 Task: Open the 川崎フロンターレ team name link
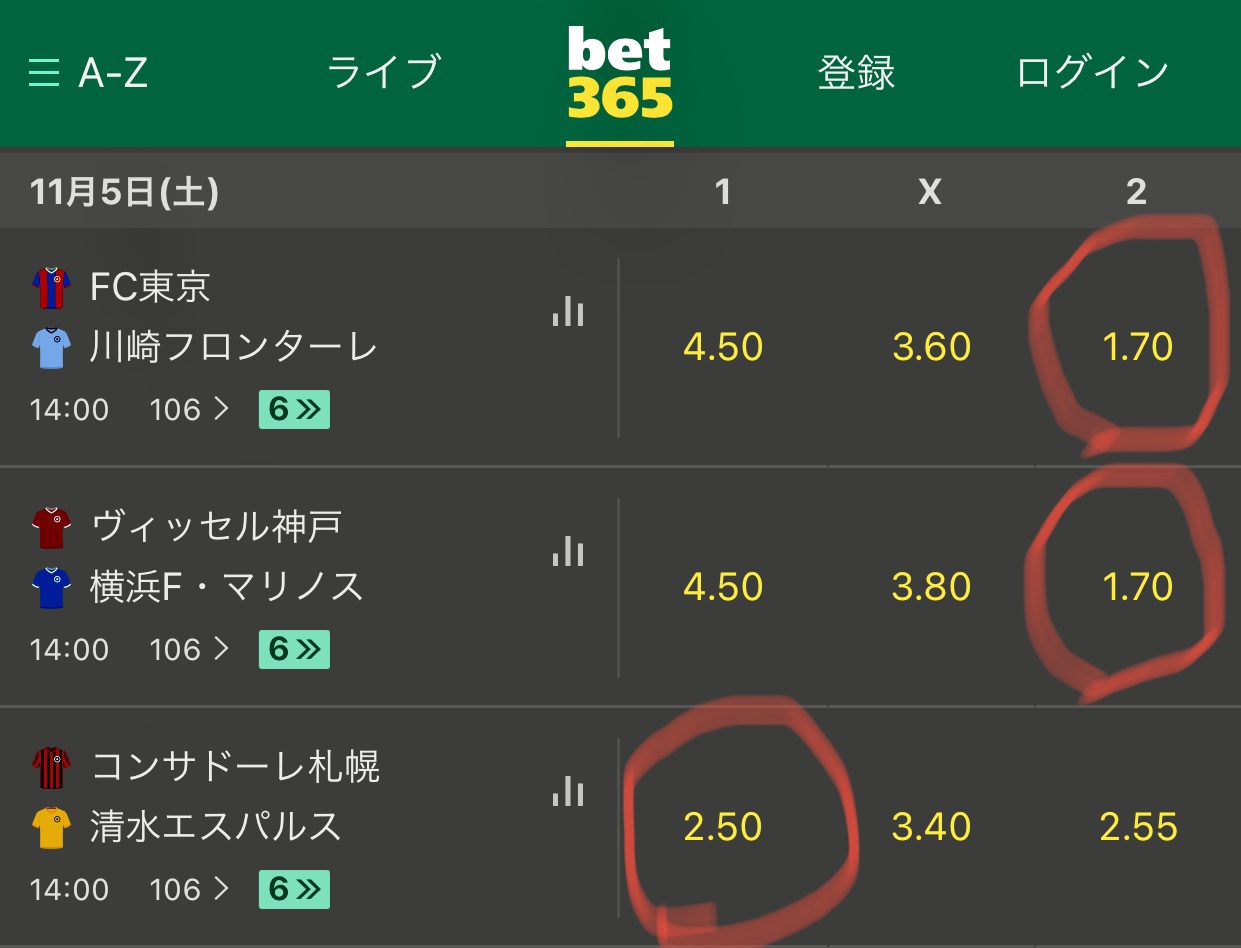coord(234,347)
